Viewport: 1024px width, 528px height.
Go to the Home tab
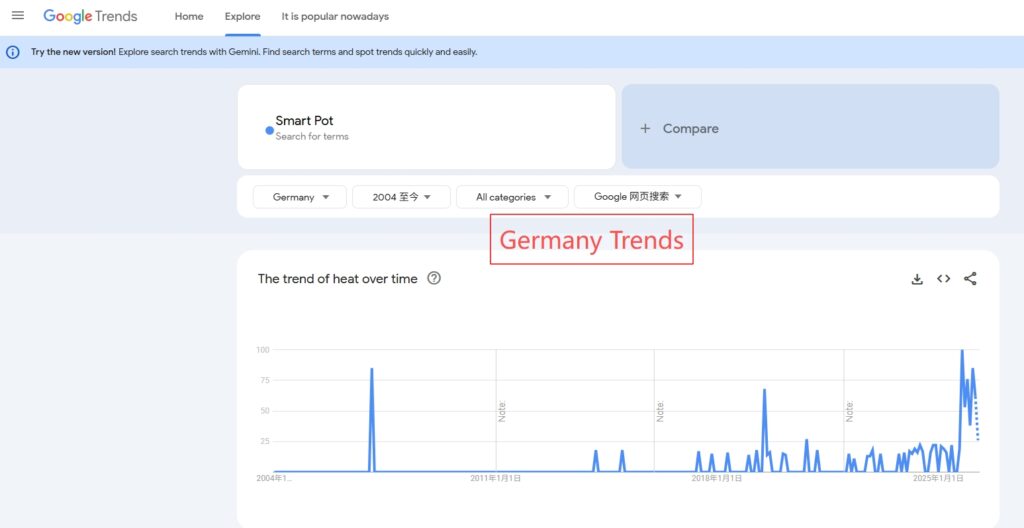(x=189, y=16)
